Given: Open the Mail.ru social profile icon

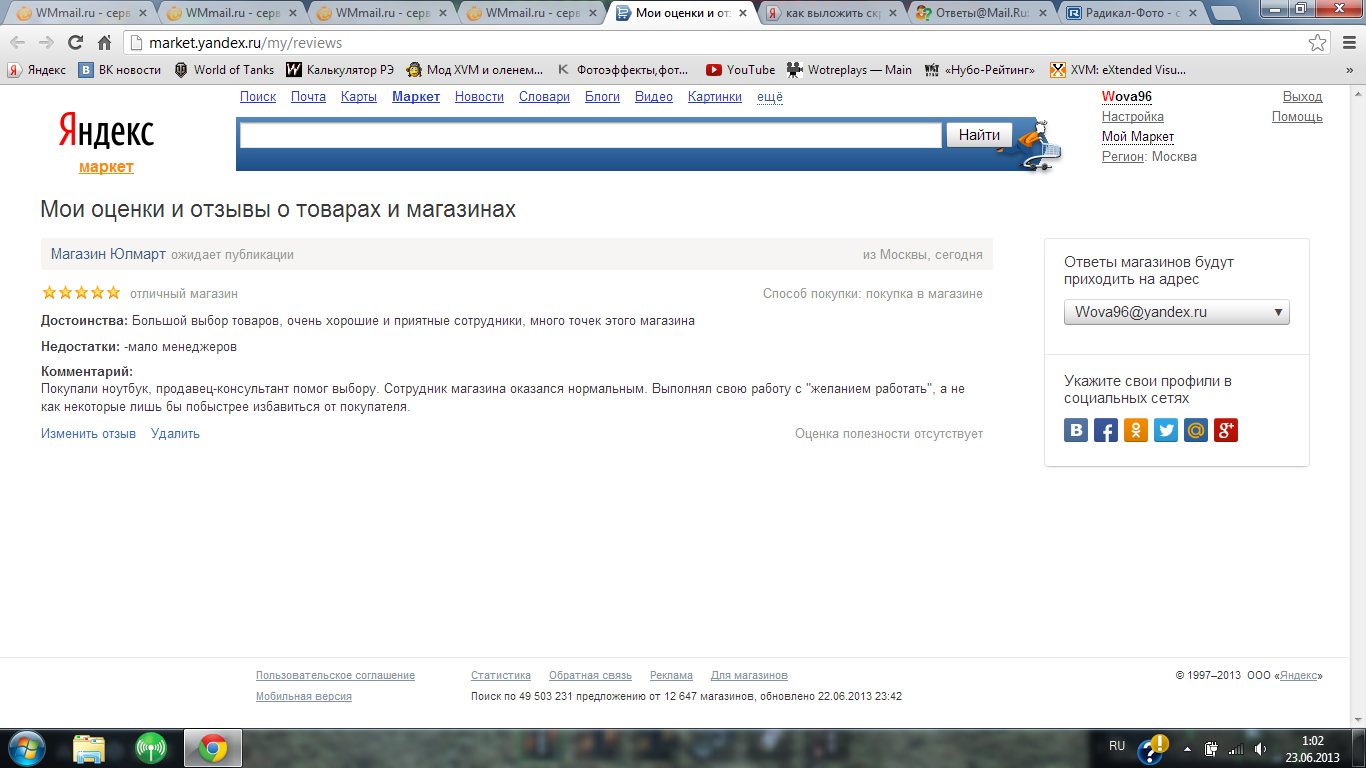Looking at the screenshot, I should point(1196,430).
